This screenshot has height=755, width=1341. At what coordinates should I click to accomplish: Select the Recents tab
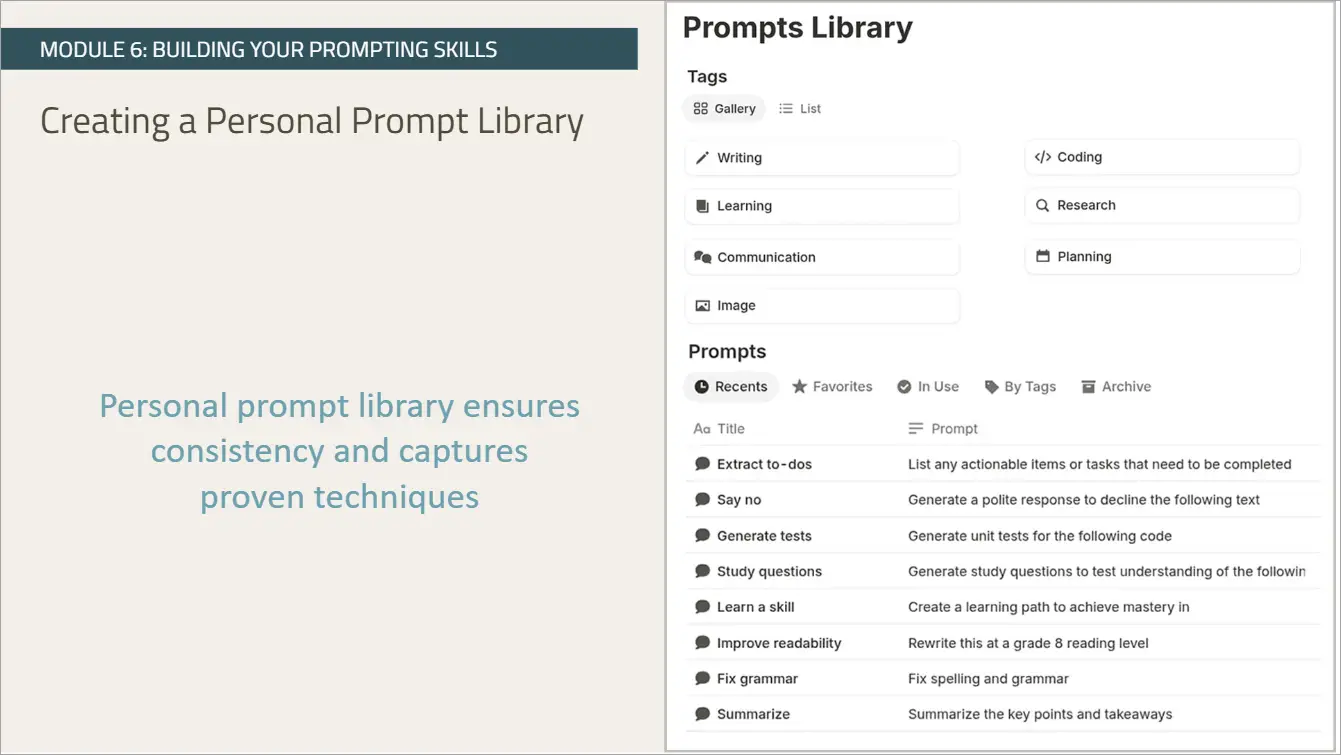point(731,387)
